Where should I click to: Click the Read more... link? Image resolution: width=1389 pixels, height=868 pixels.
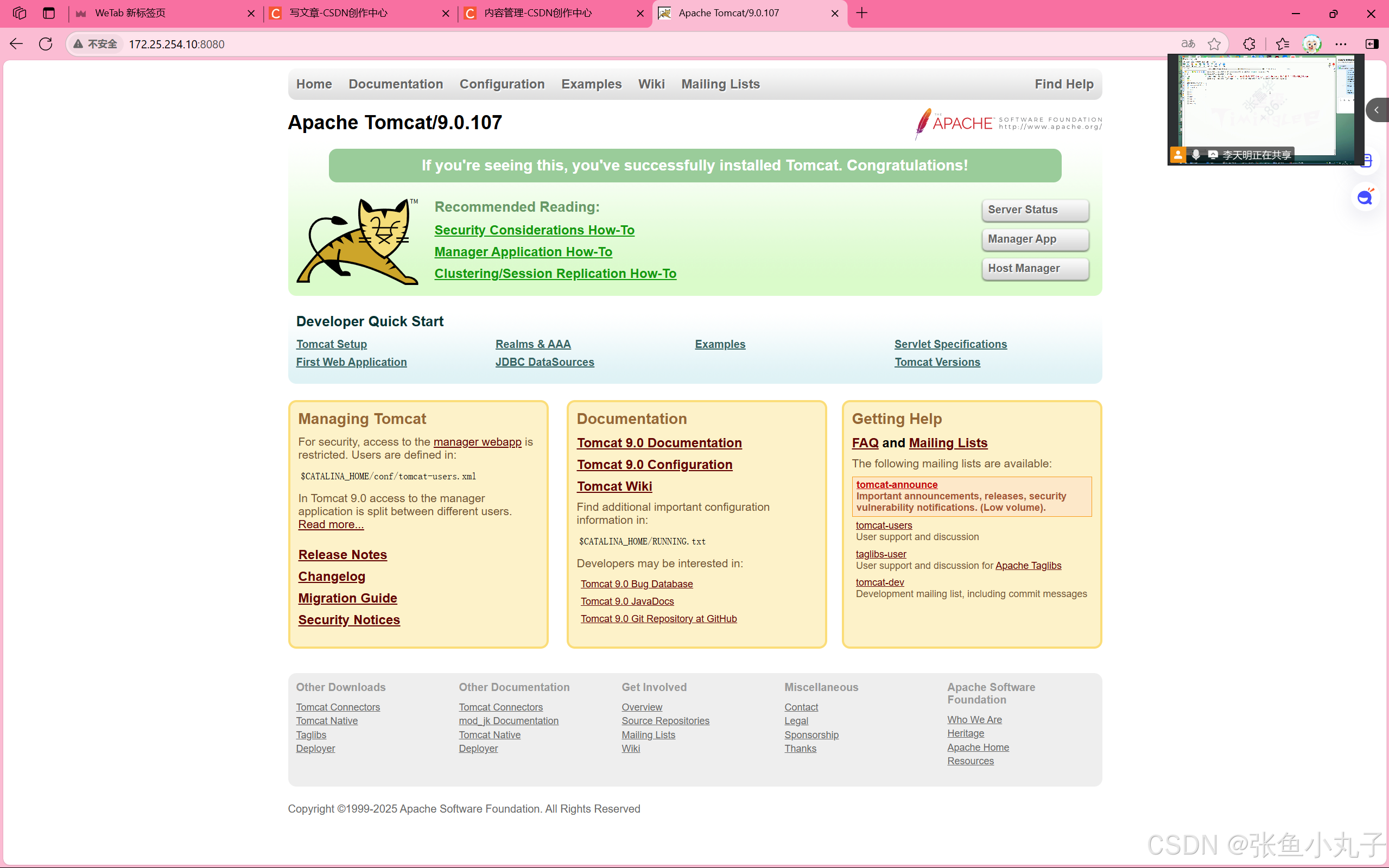click(x=331, y=525)
